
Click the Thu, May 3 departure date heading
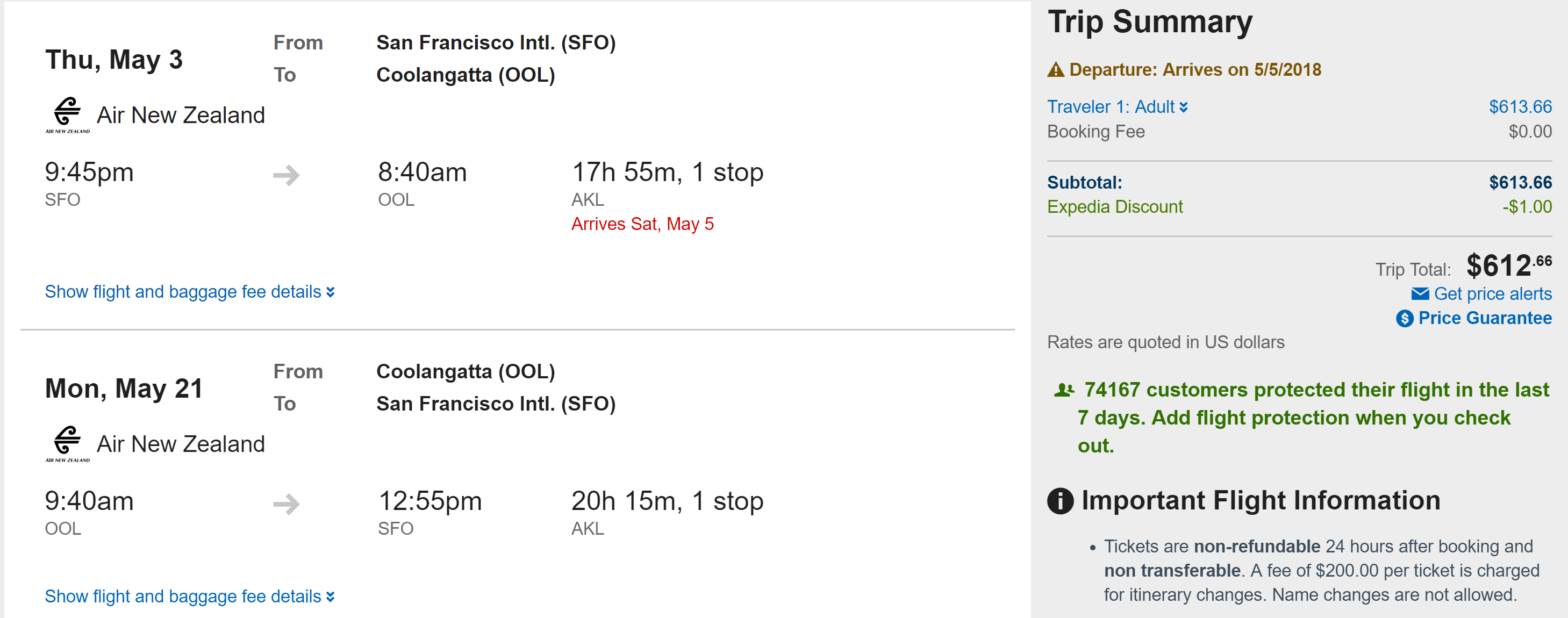pos(114,60)
